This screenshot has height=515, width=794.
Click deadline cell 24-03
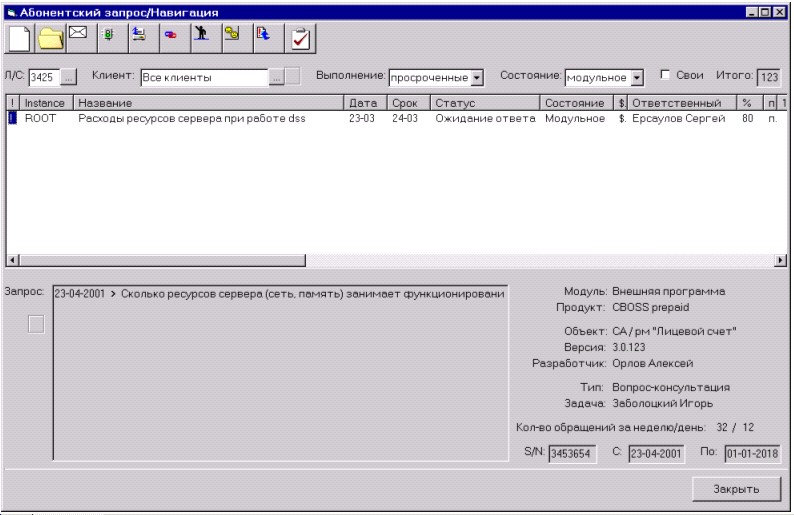405,118
